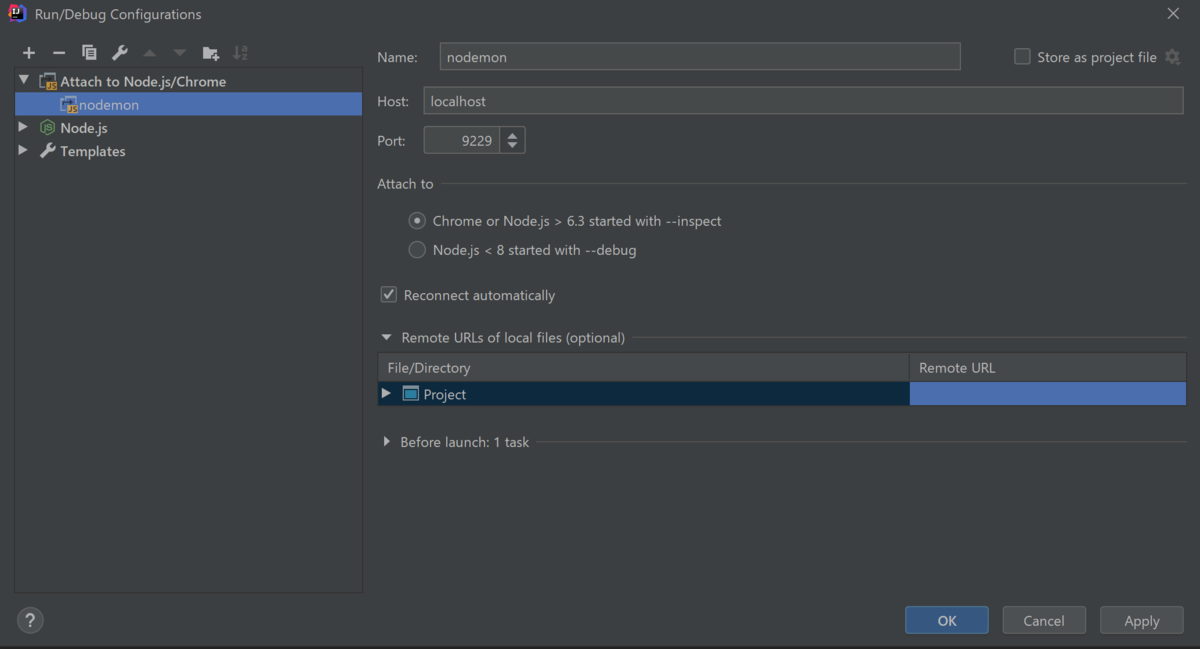The width and height of the screenshot is (1200, 649).
Task: Click the "Templates" tree label
Action: 93,151
